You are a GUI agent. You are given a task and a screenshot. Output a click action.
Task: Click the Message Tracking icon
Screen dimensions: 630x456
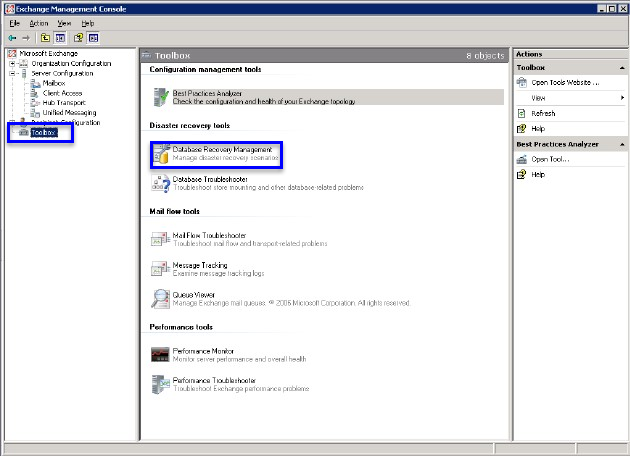coord(160,269)
